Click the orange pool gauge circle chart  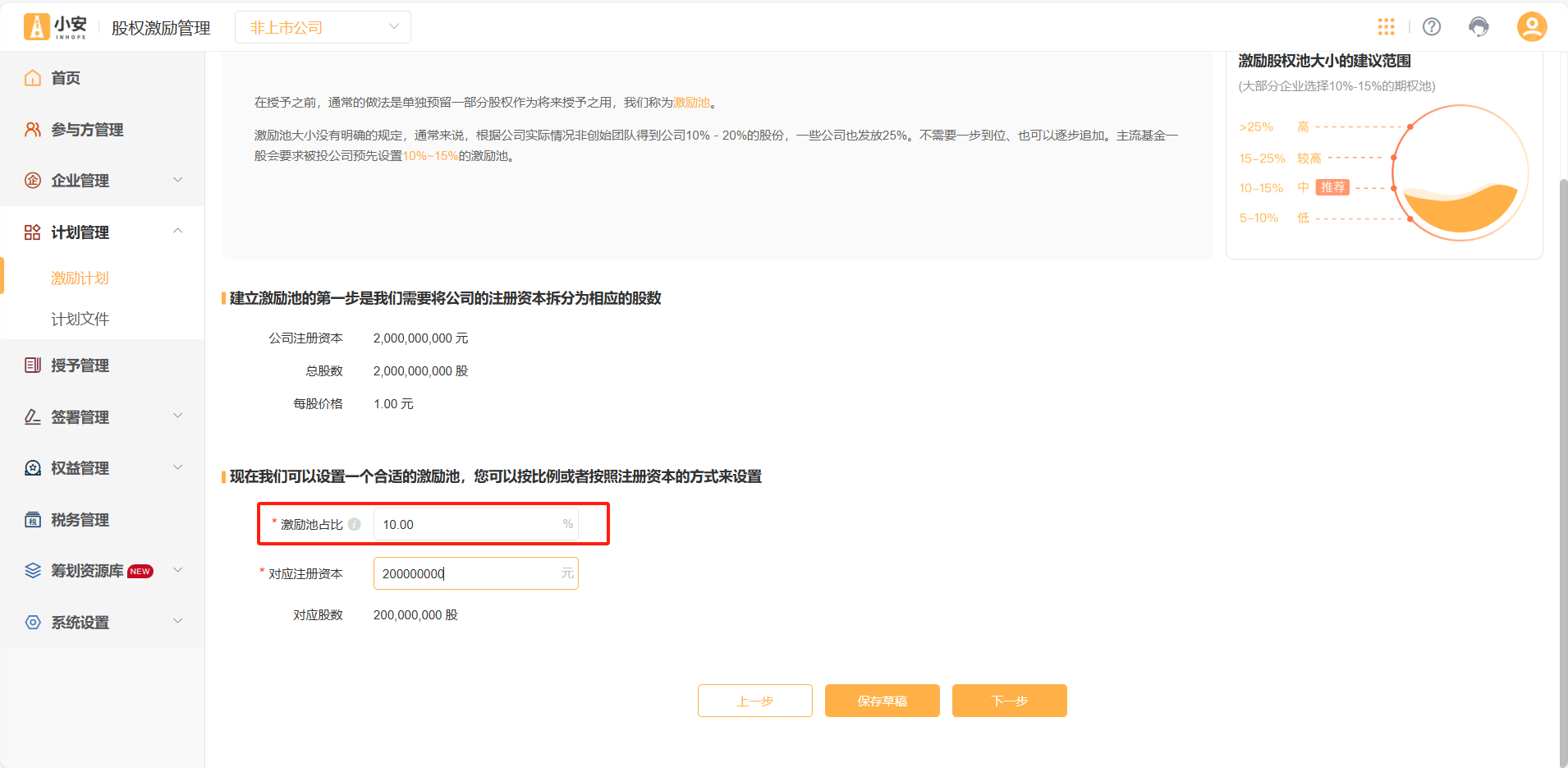(x=1460, y=172)
